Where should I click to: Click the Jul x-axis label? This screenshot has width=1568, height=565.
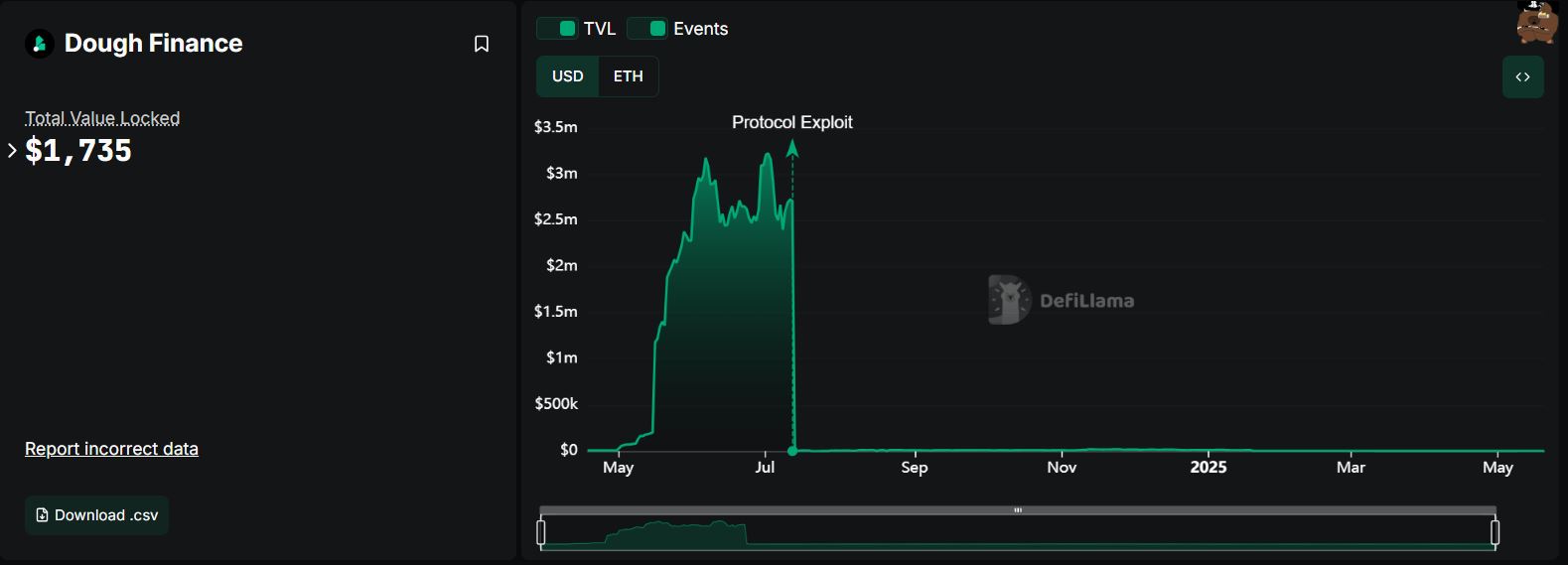765,468
